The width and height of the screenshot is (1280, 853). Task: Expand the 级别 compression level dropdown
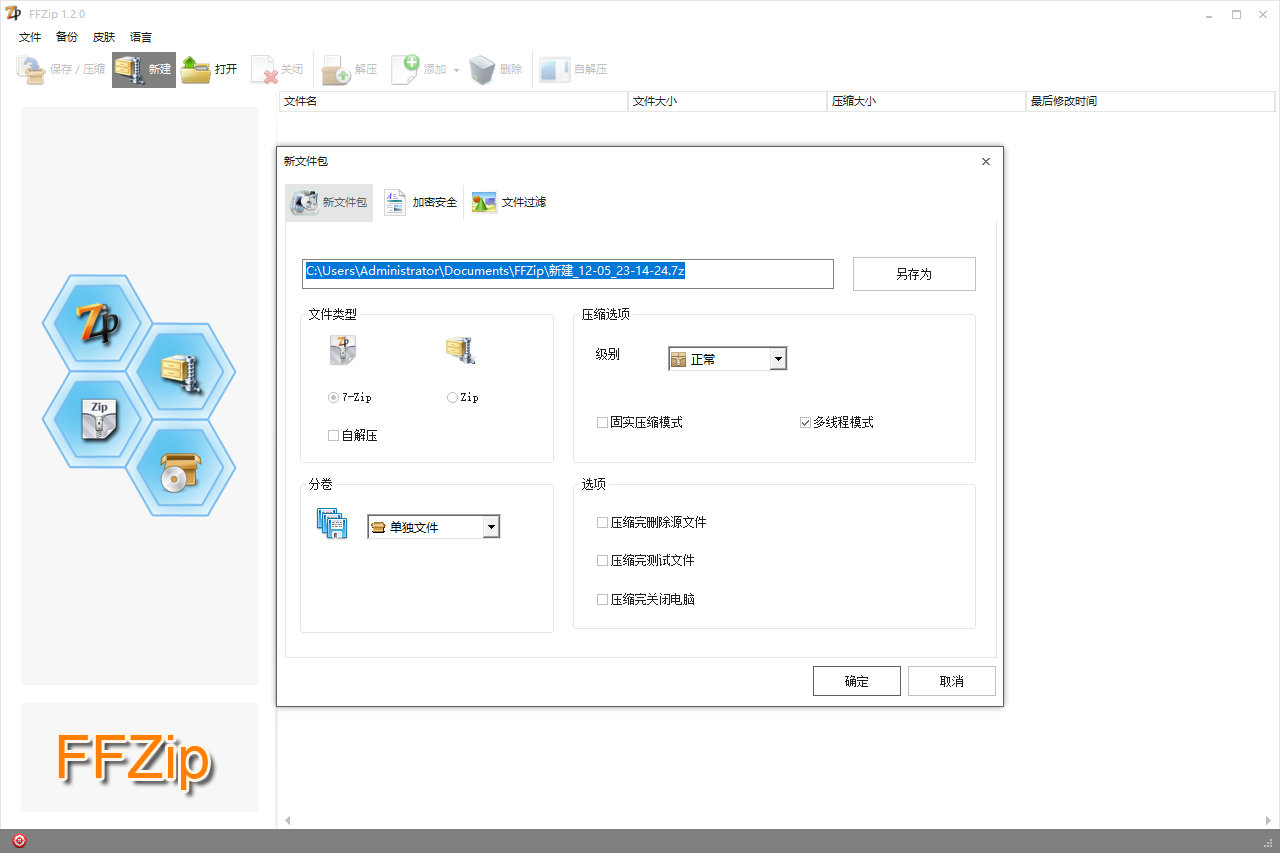click(778, 359)
